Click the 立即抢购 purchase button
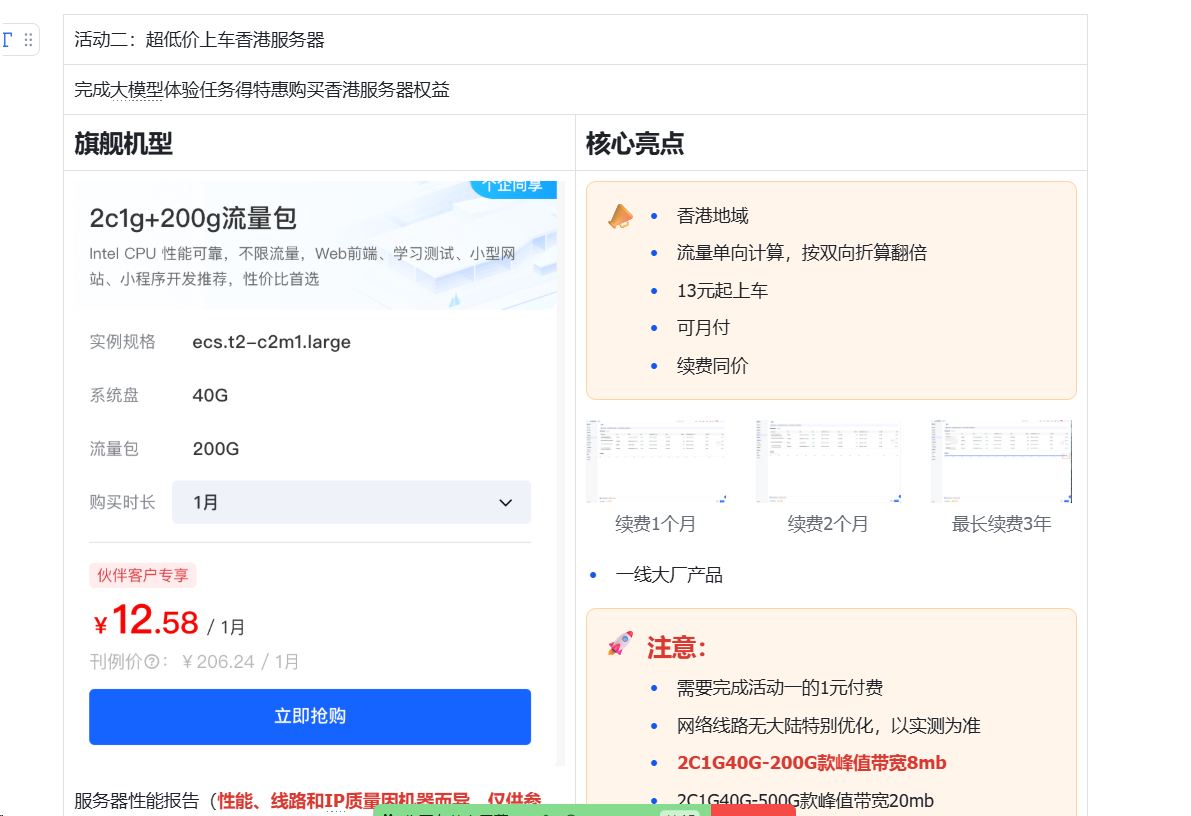The width and height of the screenshot is (1191, 816). click(x=309, y=716)
